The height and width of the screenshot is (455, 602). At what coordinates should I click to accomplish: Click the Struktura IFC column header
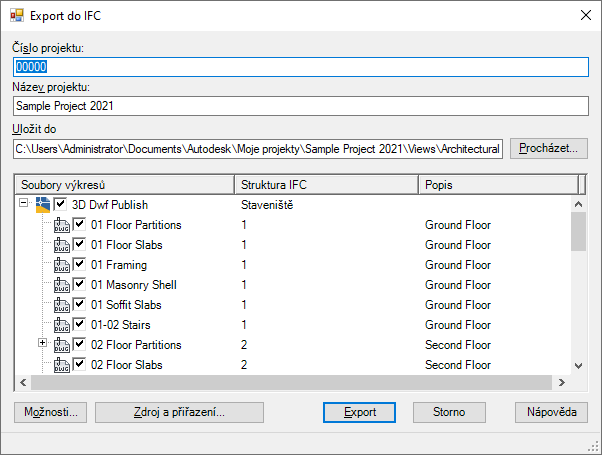[x=325, y=185]
